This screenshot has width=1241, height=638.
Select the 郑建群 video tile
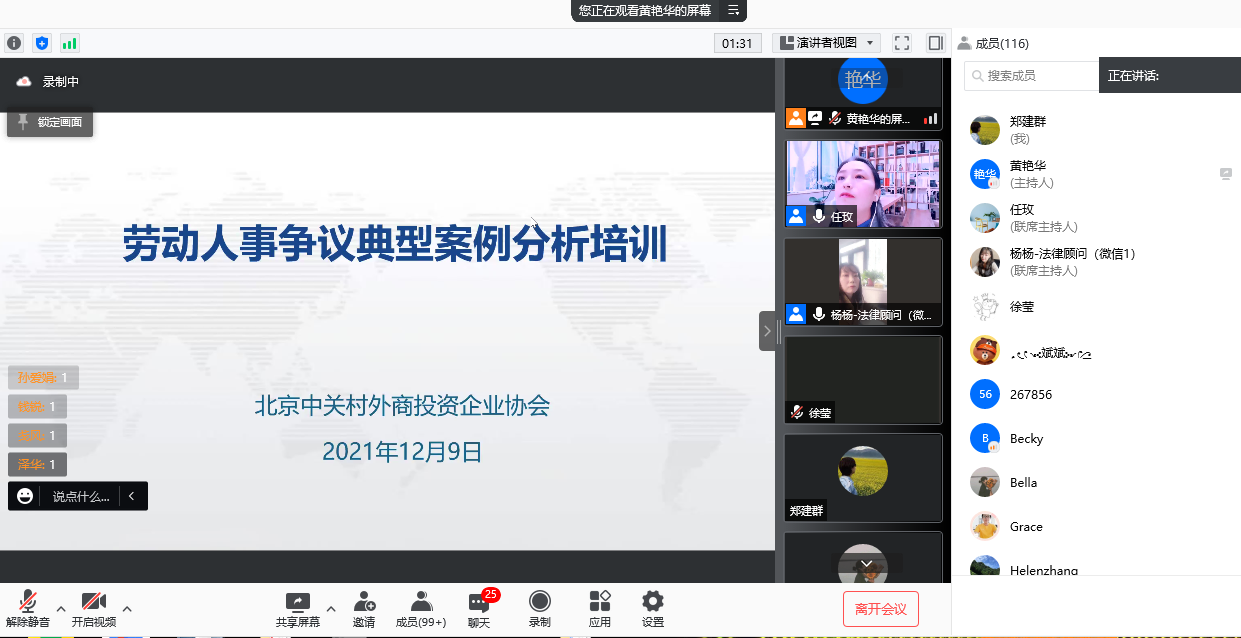click(863, 477)
